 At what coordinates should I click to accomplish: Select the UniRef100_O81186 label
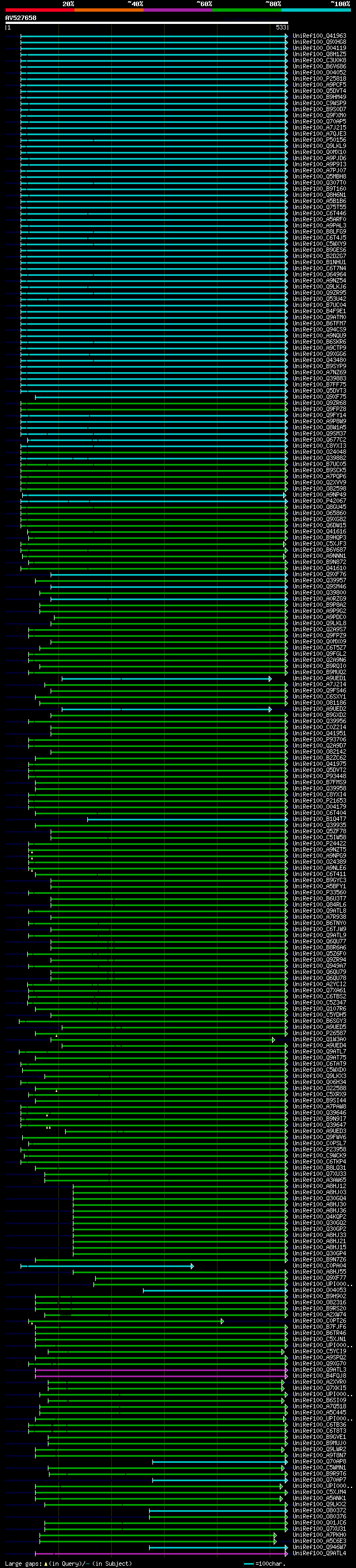(x=319, y=703)
